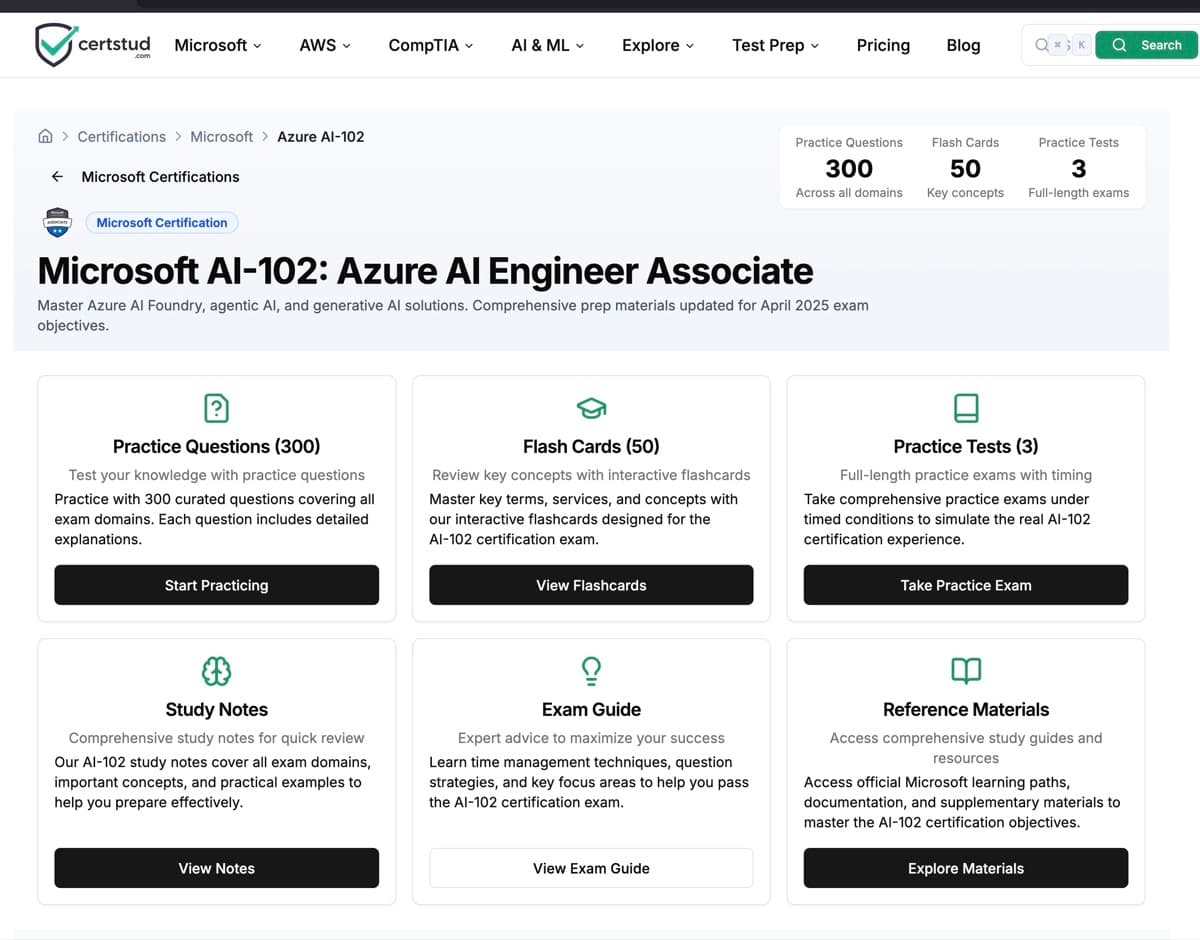Select the Exam Guide lightbulb icon

[x=590, y=670]
